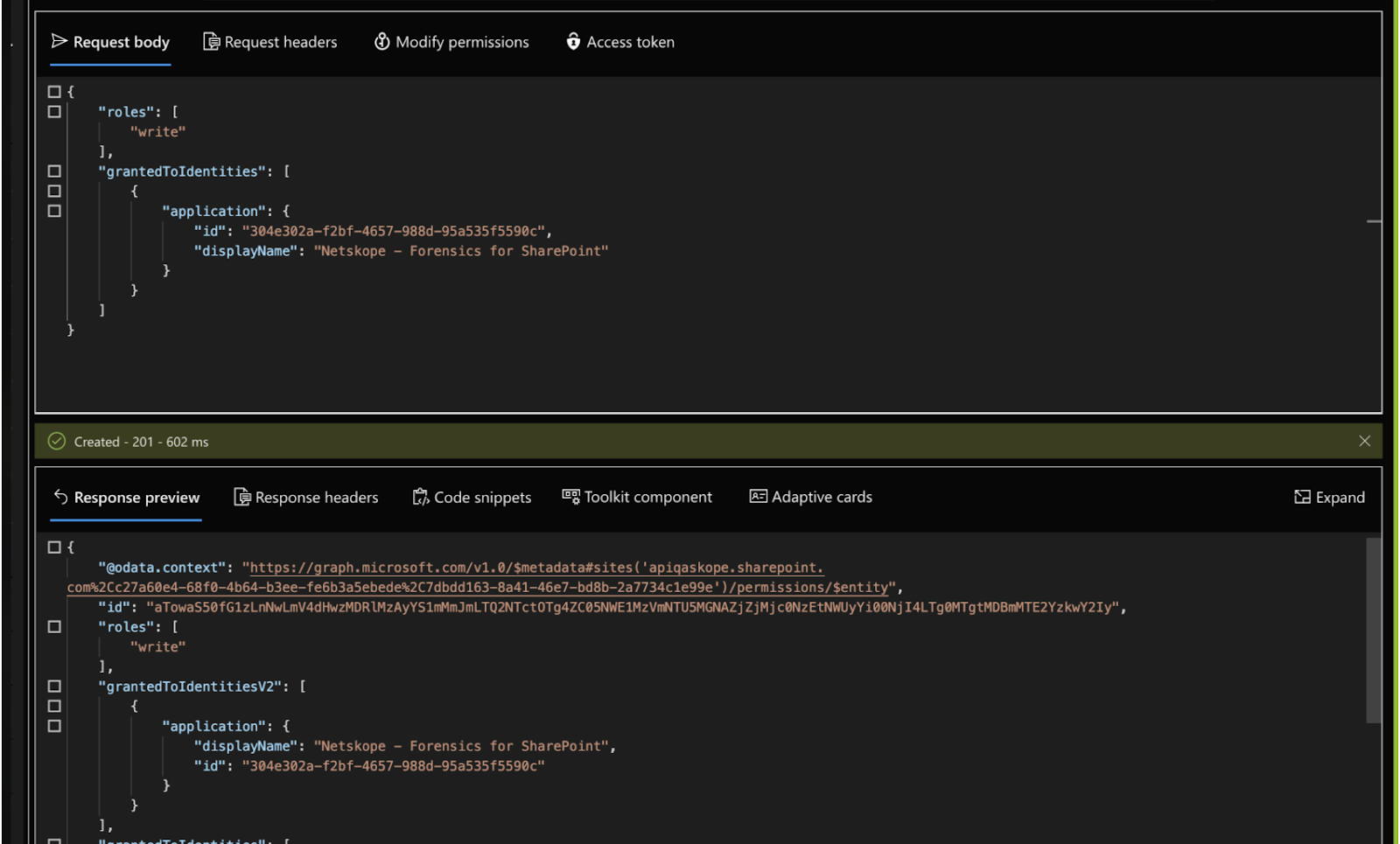This screenshot has height=844, width=1400.
Task: Switch to the Request headers tab
Action: (269, 42)
